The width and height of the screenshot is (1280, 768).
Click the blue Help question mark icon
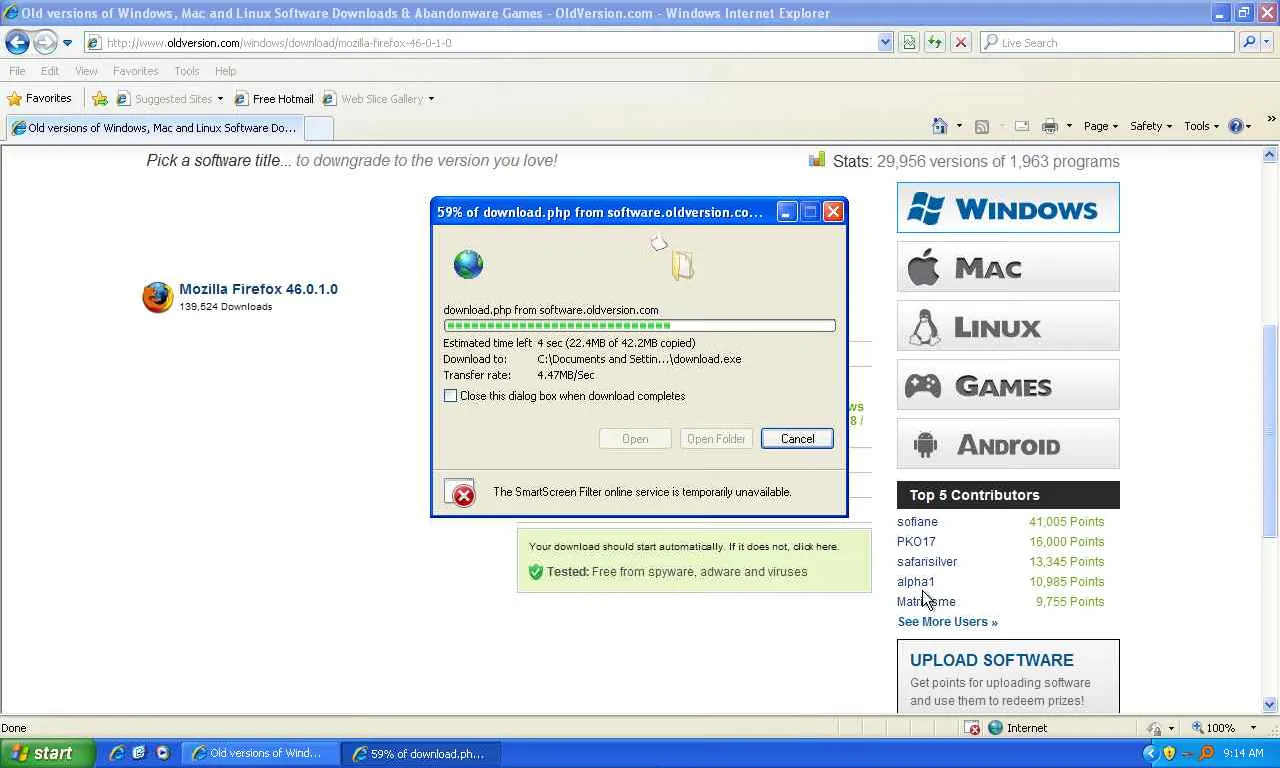(1236, 126)
